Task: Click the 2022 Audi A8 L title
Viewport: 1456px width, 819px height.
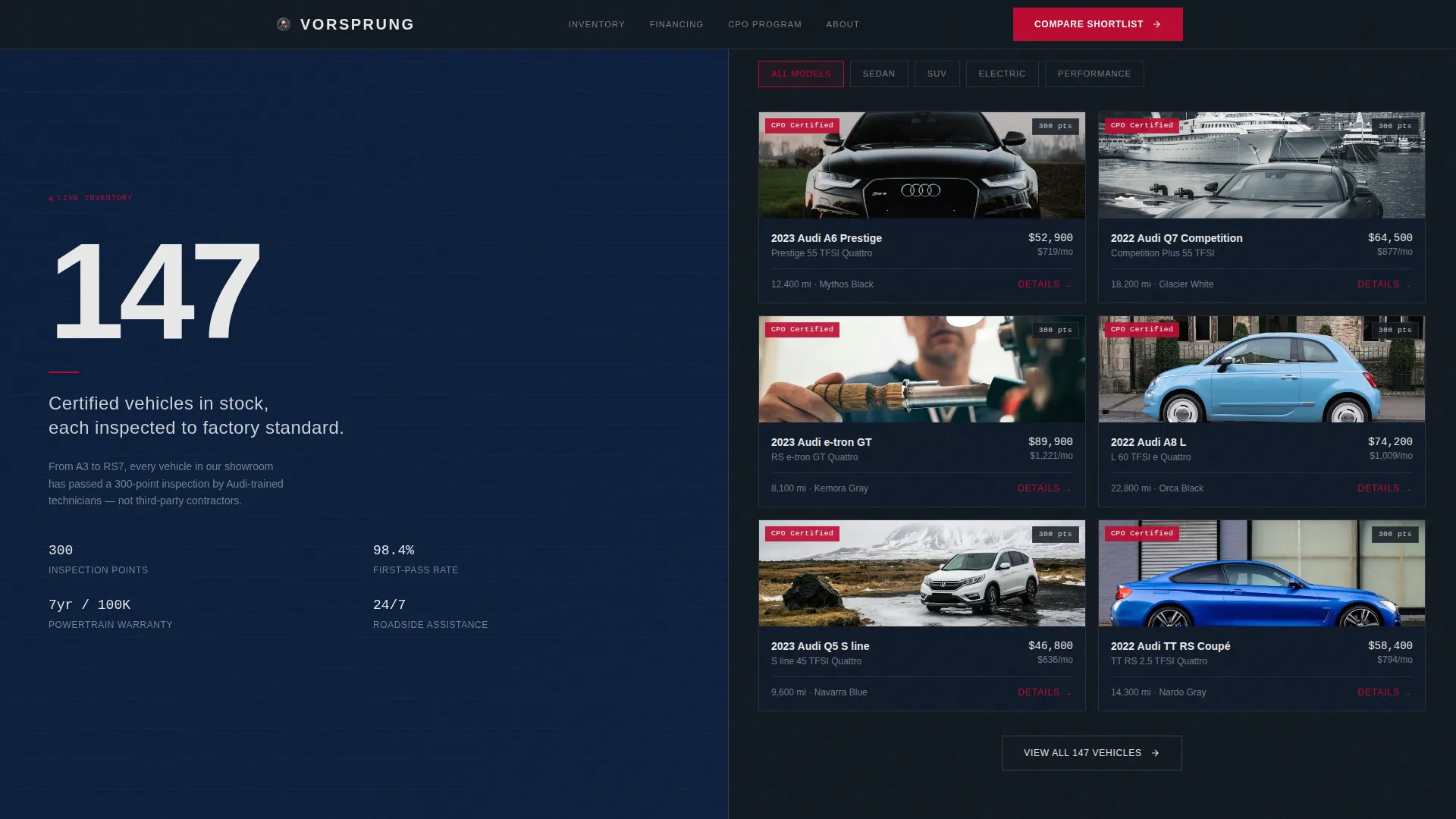Action: 1148,442
